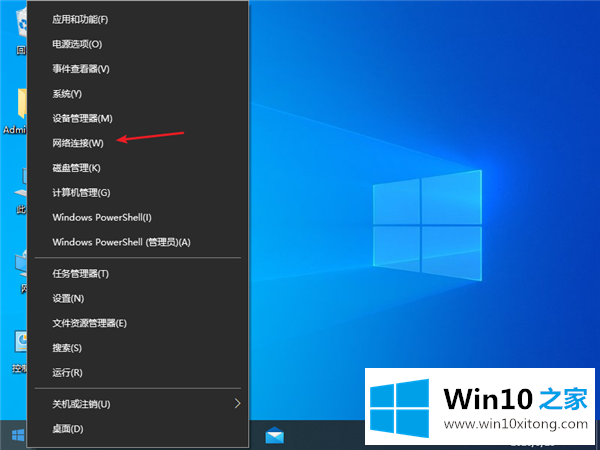600x450 pixels.
Task: Click Network Connections (网络连接)
Action: (138, 143)
